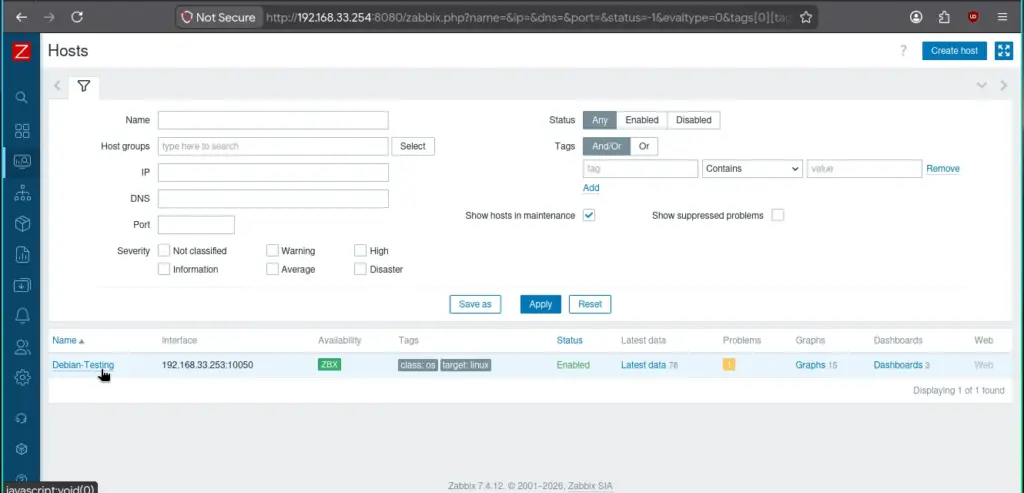The height and width of the screenshot is (493, 1024).
Task: Open the Administration gear icon
Action: tap(22, 377)
